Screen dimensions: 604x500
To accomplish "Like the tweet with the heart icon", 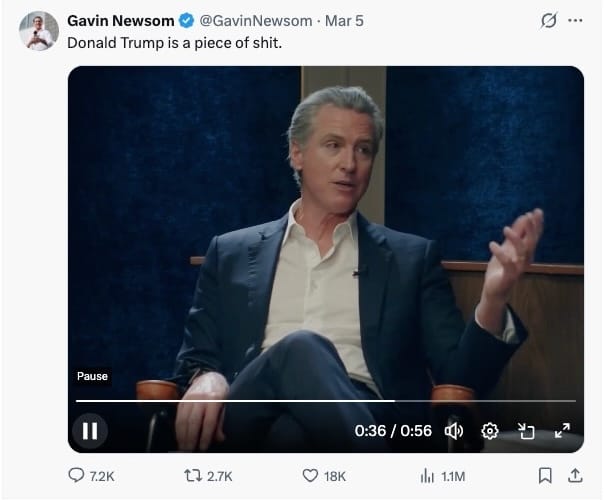I will click(x=310, y=476).
